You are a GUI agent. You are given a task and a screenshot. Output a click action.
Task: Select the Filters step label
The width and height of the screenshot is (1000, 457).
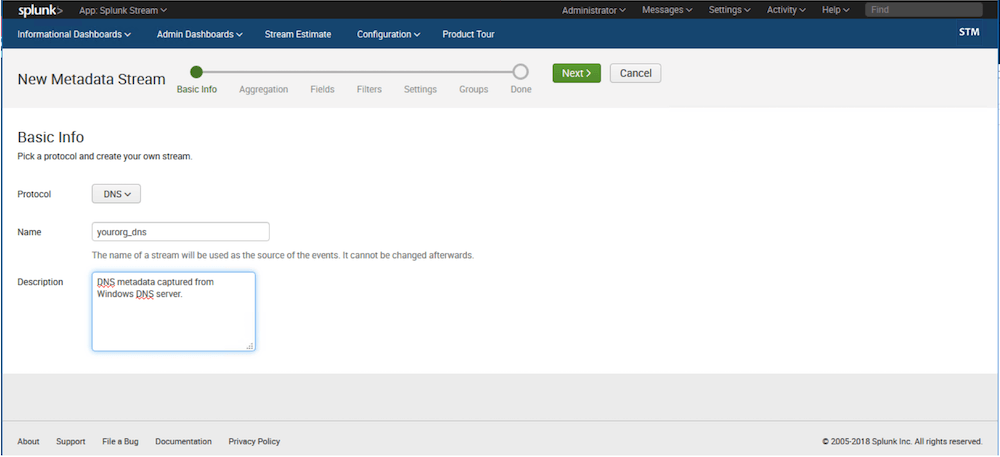369,90
